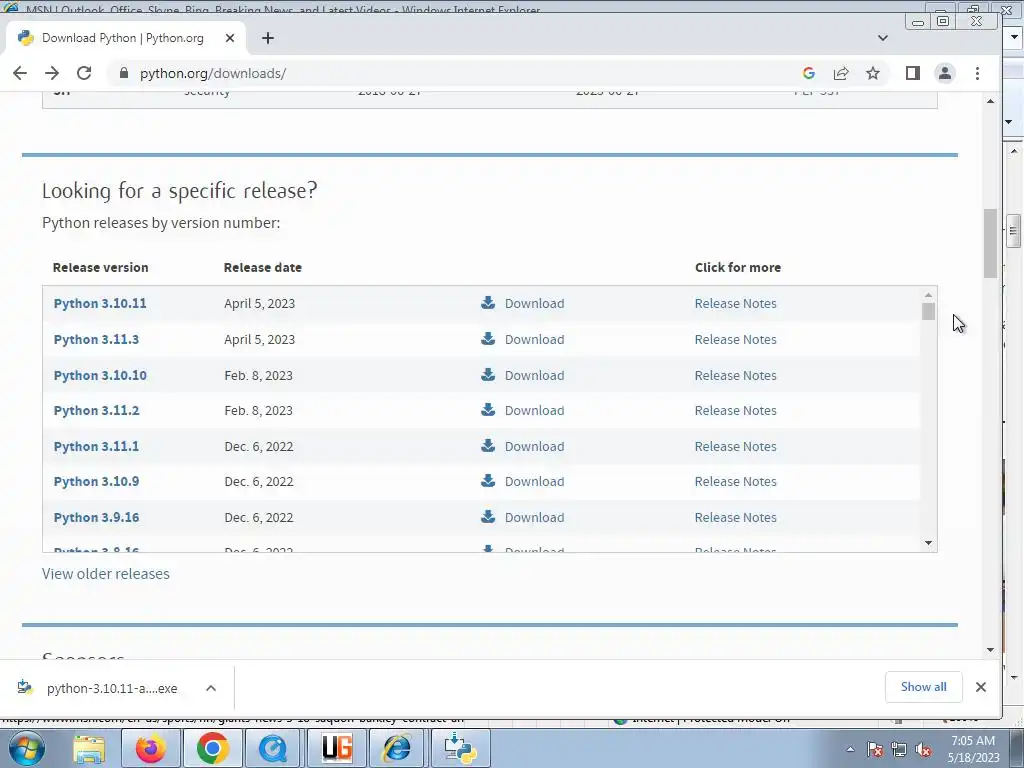Switch to Internet Explorer in the taskbar

pos(397,748)
